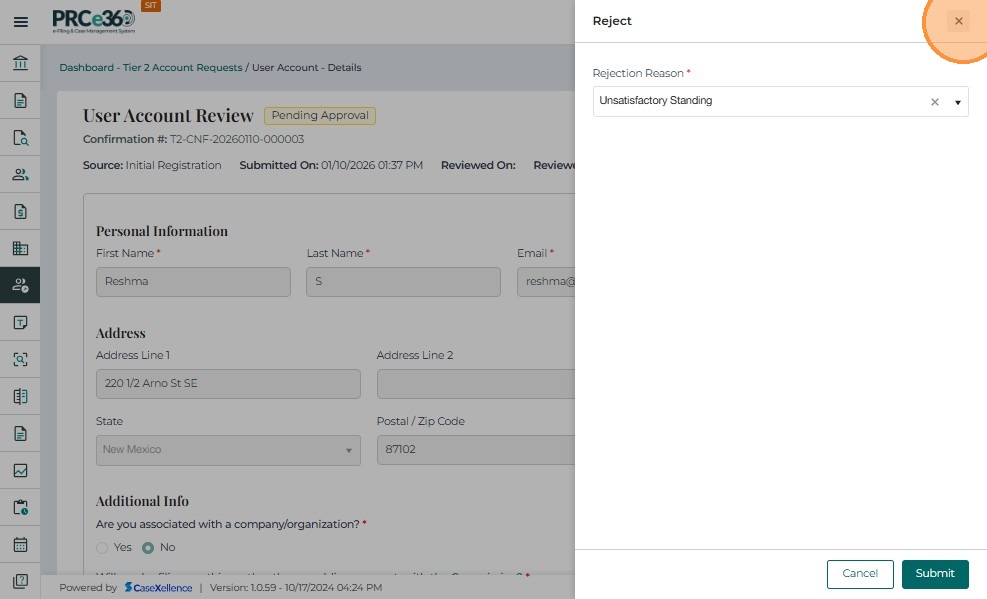Click the Address Line 1 field

228,384
